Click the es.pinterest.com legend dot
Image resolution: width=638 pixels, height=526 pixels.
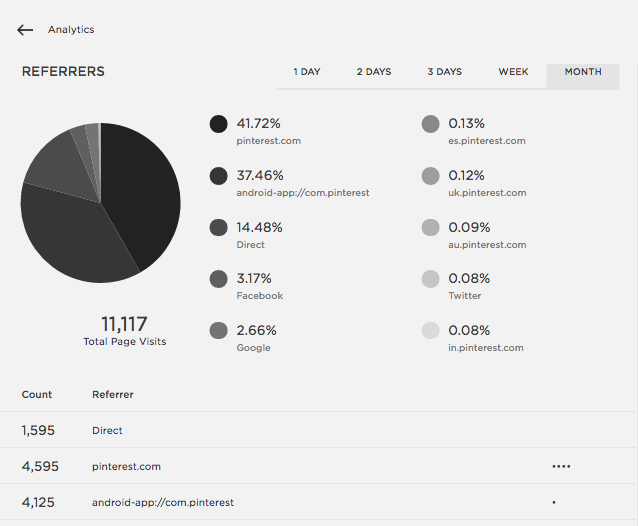click(x=430, y=124)
